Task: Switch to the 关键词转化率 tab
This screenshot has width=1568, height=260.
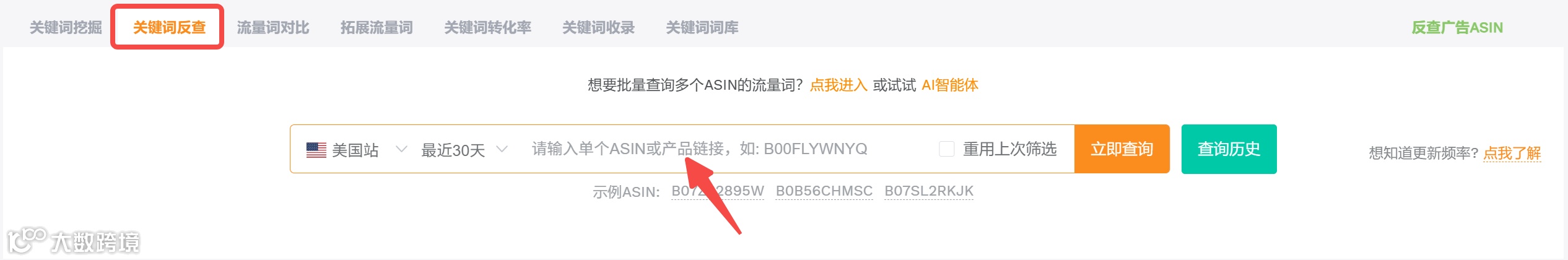Action: tap(487, 27)
